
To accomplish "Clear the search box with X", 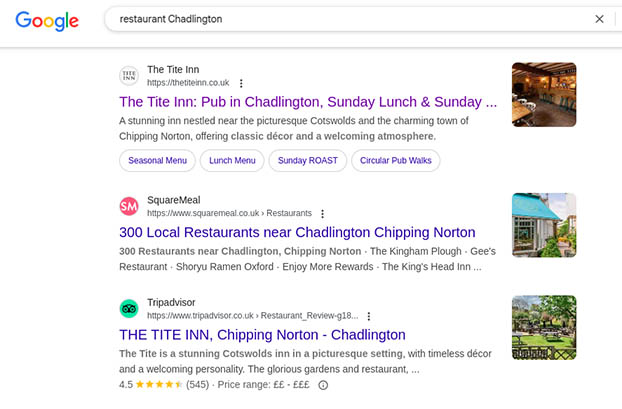I will tap(599, 19).
